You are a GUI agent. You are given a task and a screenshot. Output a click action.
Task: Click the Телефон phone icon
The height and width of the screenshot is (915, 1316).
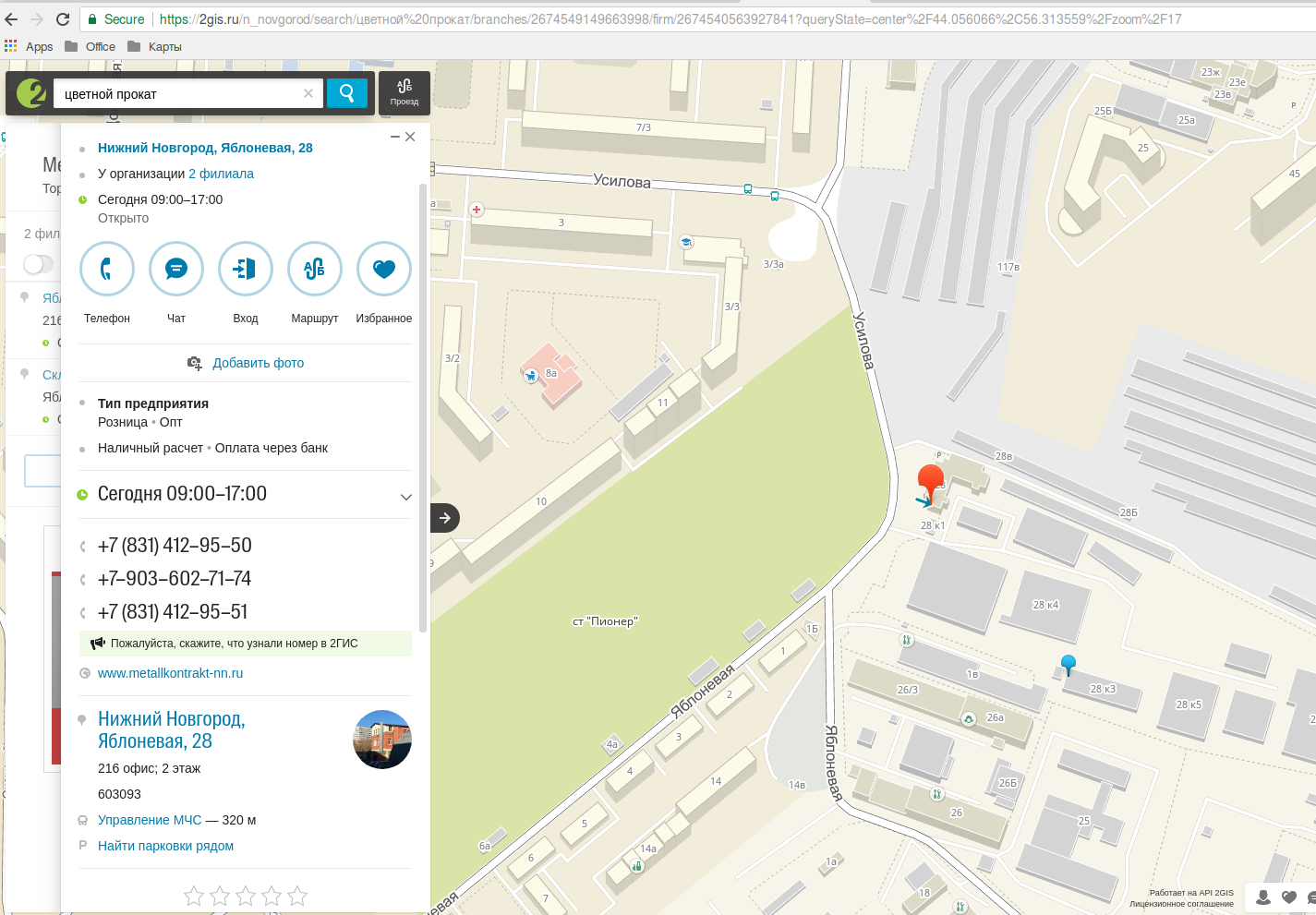pyautogui.click(x=107, y=269)
